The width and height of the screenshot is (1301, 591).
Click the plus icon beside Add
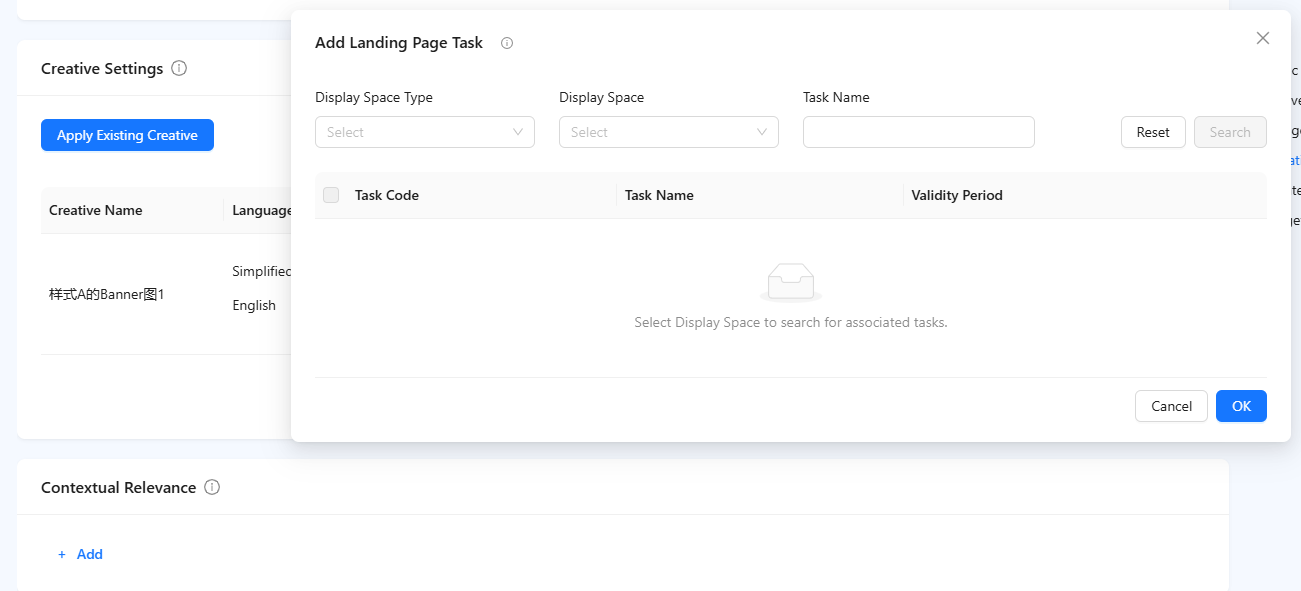(x=62, y=554)
